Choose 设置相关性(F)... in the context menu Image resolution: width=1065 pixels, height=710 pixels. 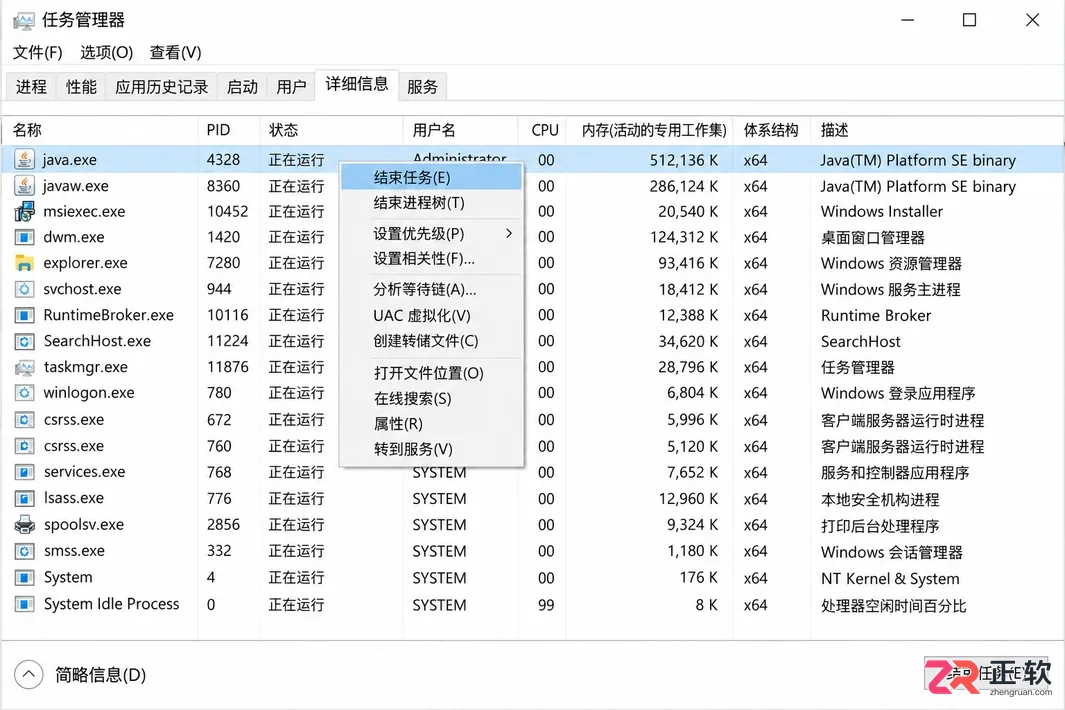(431, 258)
